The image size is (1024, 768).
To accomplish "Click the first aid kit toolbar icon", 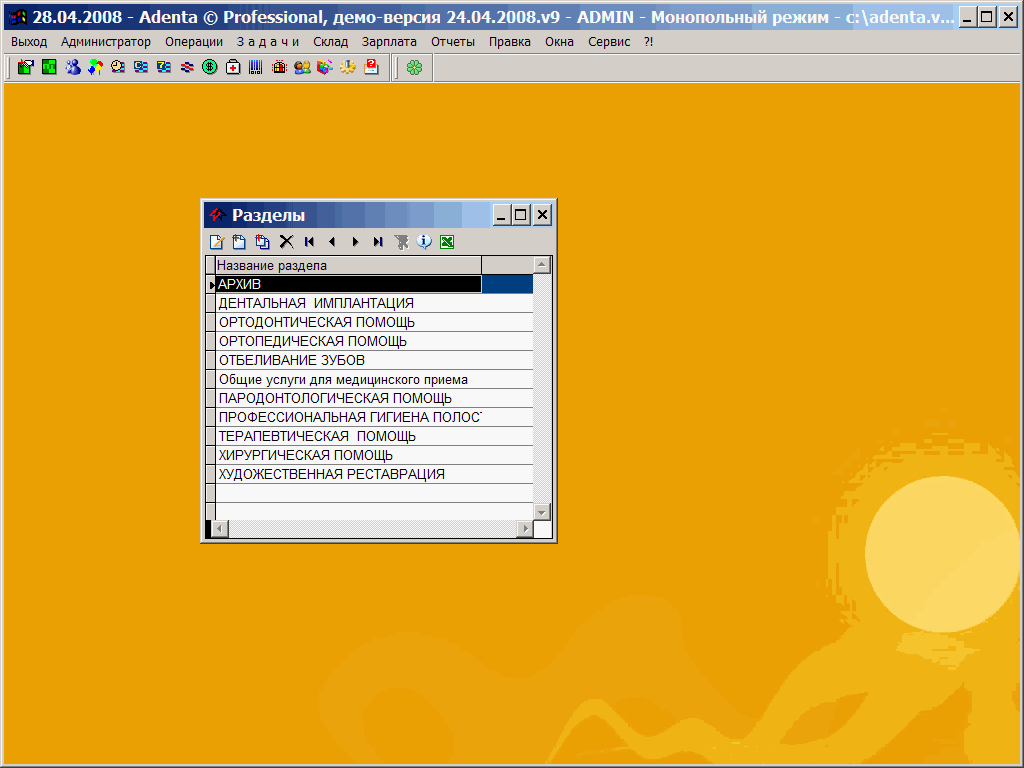I will point(233,67).
